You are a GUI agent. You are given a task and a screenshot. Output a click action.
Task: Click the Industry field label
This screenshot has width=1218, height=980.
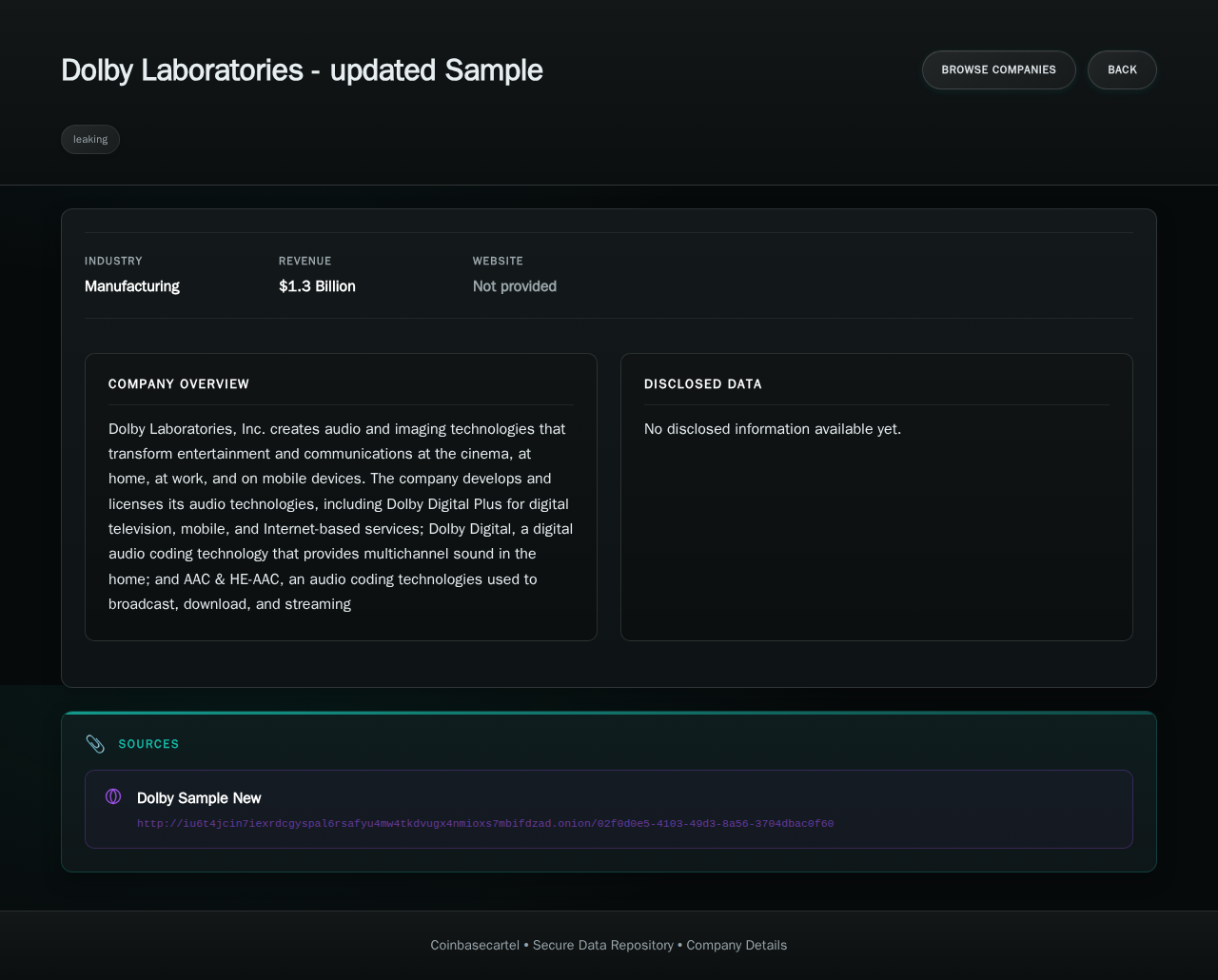pyautogui.click(x=113, y=261)
